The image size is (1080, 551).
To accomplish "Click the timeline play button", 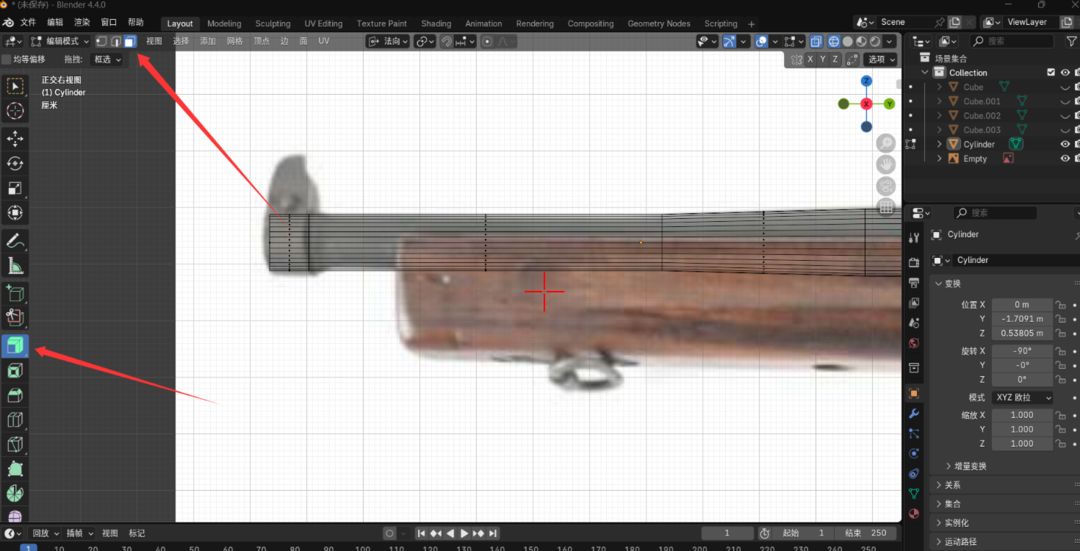I will (x=464, y=533).
